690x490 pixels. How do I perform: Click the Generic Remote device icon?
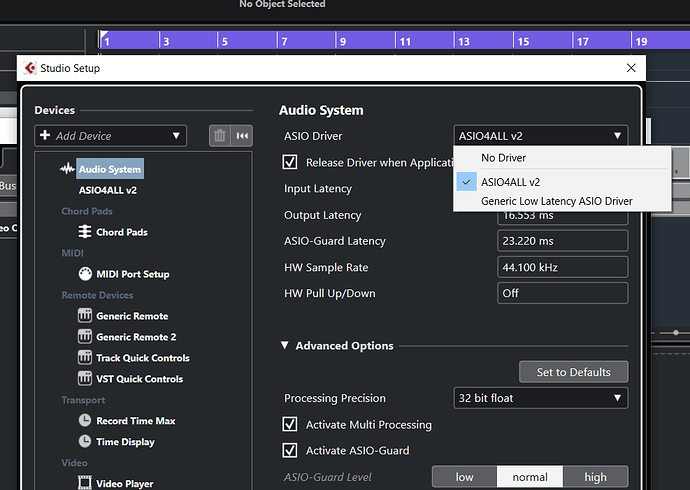point(85,316)
